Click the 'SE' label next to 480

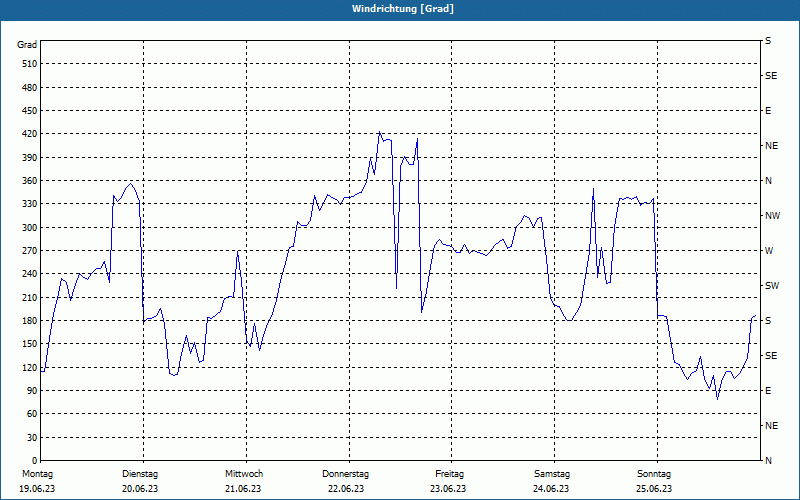pos(771,76)
